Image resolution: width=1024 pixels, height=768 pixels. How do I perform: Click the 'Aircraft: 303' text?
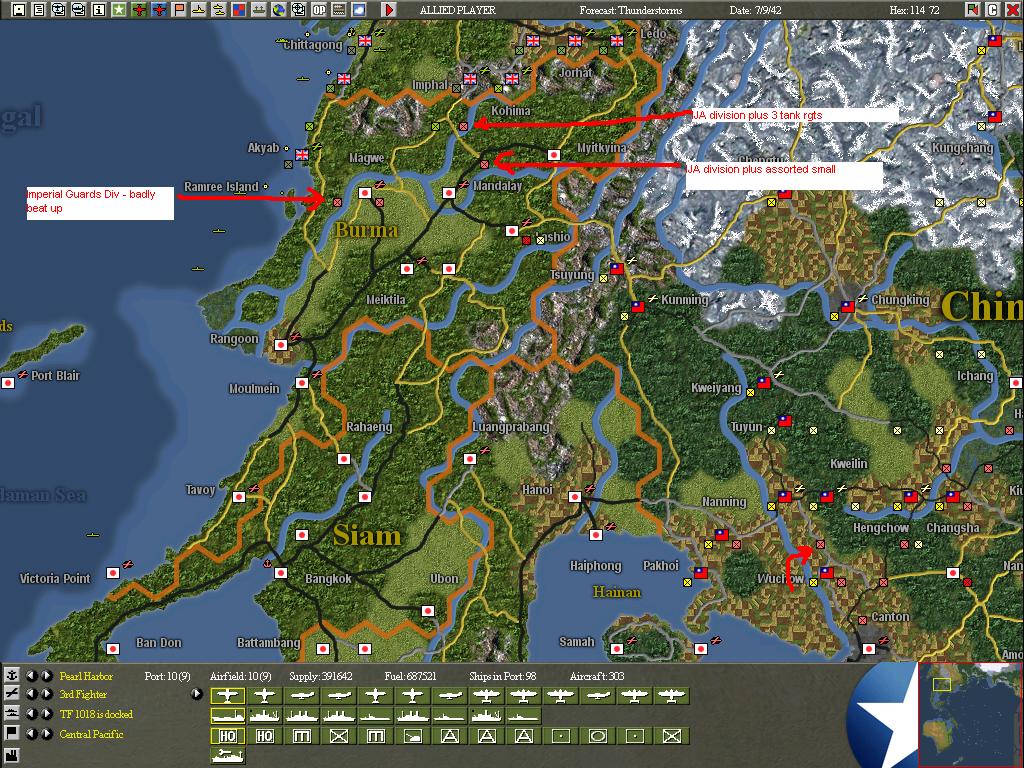[597, 676]
